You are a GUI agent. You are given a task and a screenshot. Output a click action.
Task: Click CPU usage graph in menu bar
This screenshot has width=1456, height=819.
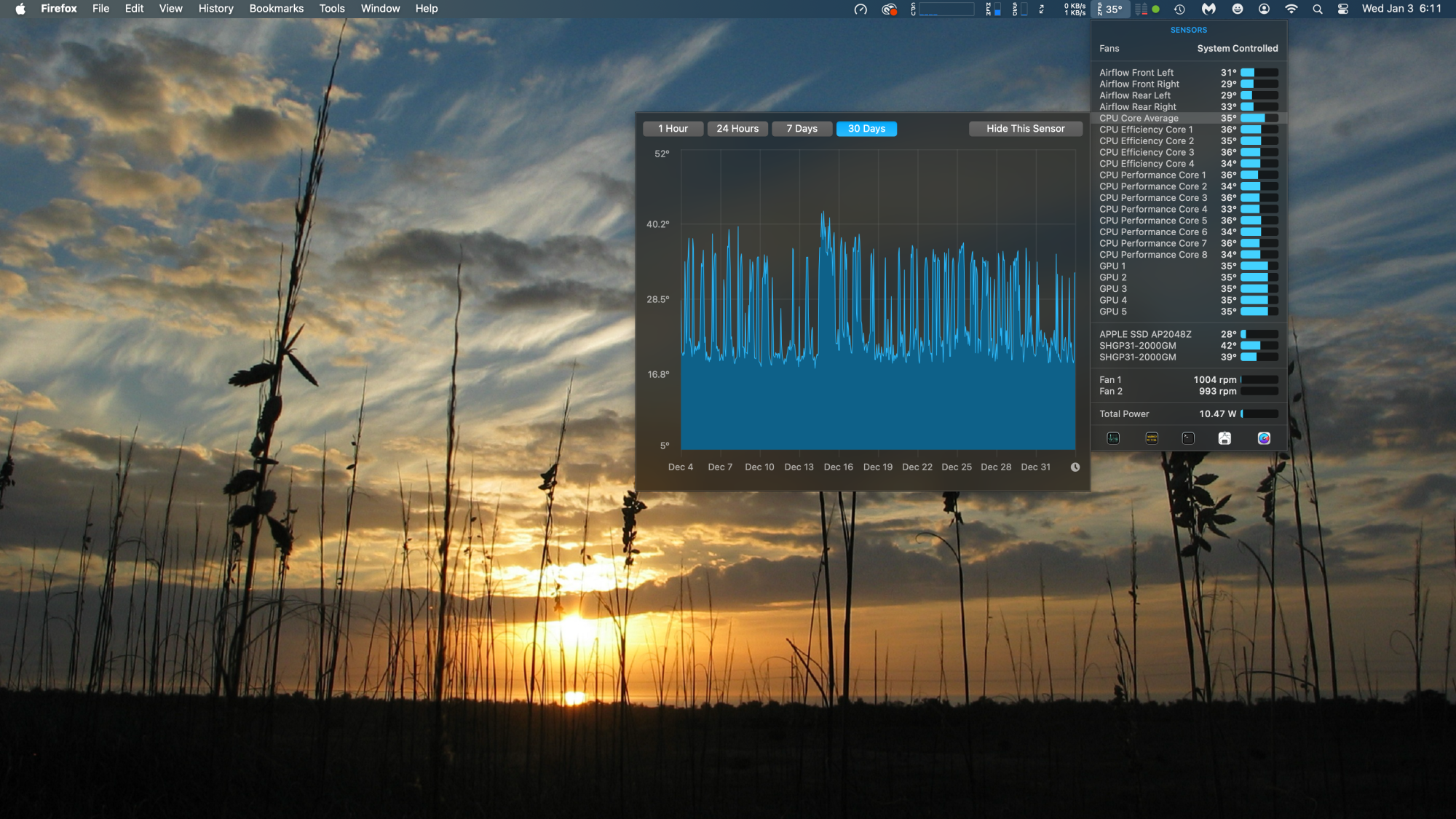click(945, 9)
